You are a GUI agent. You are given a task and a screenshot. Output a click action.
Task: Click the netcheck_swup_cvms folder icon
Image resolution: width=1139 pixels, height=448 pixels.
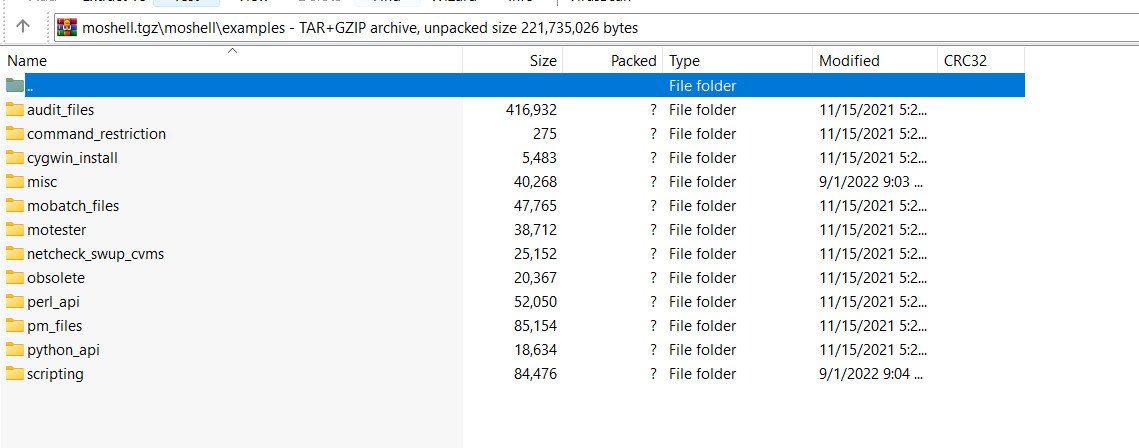(15, 253)
